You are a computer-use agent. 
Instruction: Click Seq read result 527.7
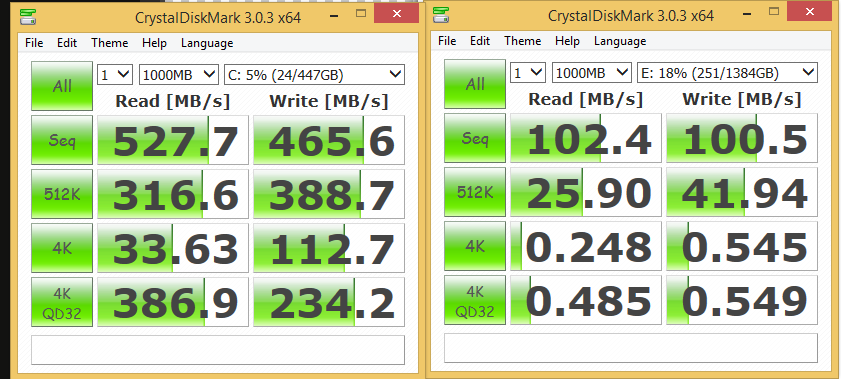[x=173, y=140]
